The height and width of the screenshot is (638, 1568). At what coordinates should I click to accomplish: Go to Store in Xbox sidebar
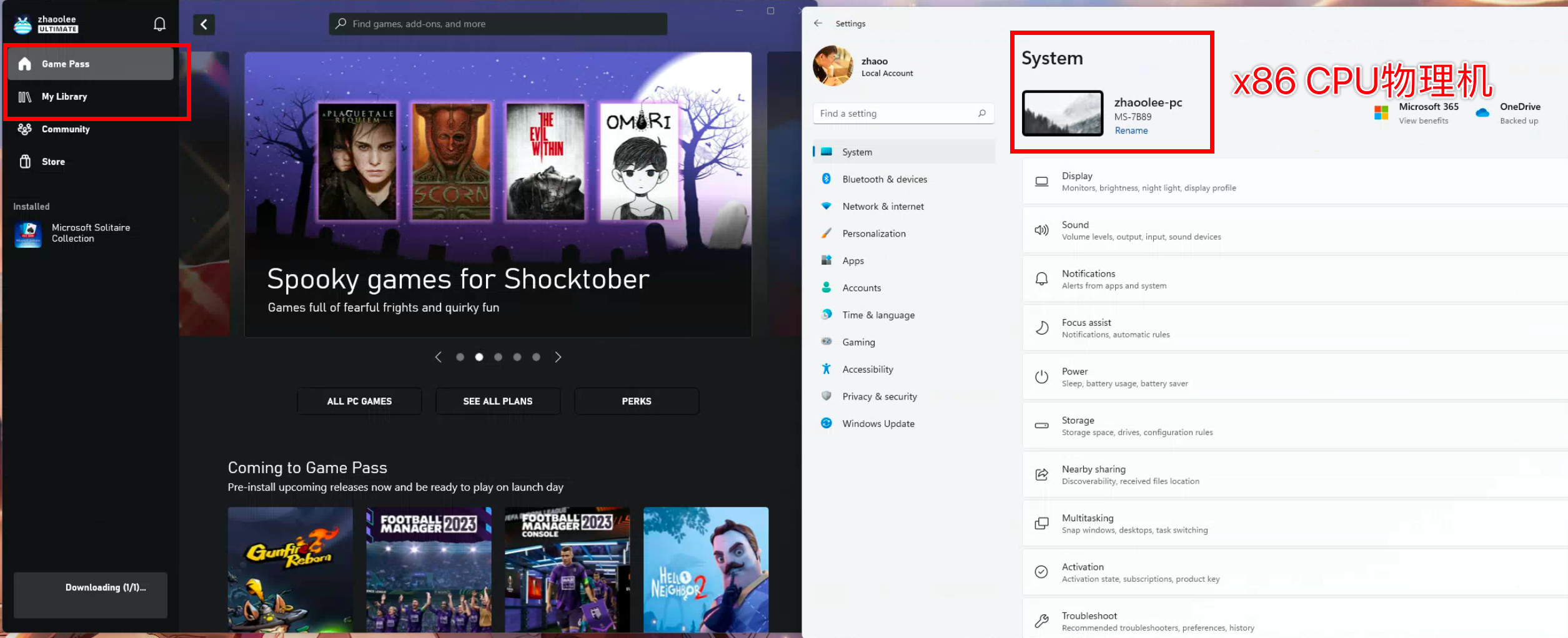click(91, 162)
